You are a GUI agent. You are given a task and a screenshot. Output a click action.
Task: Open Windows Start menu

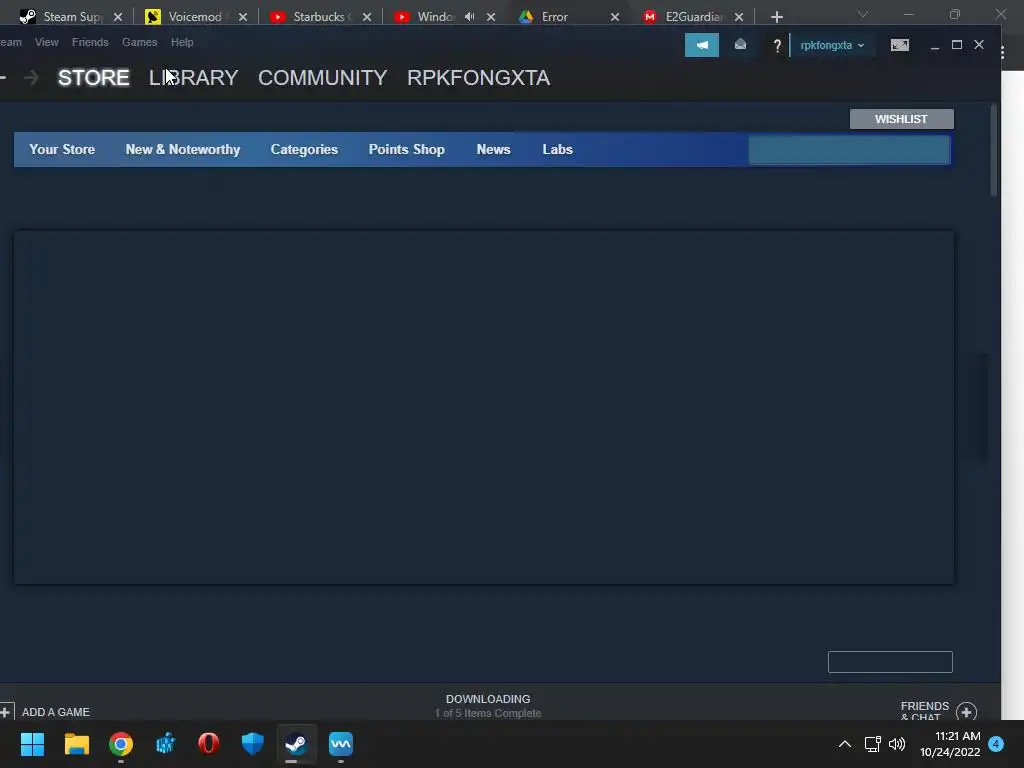point(32,744)
